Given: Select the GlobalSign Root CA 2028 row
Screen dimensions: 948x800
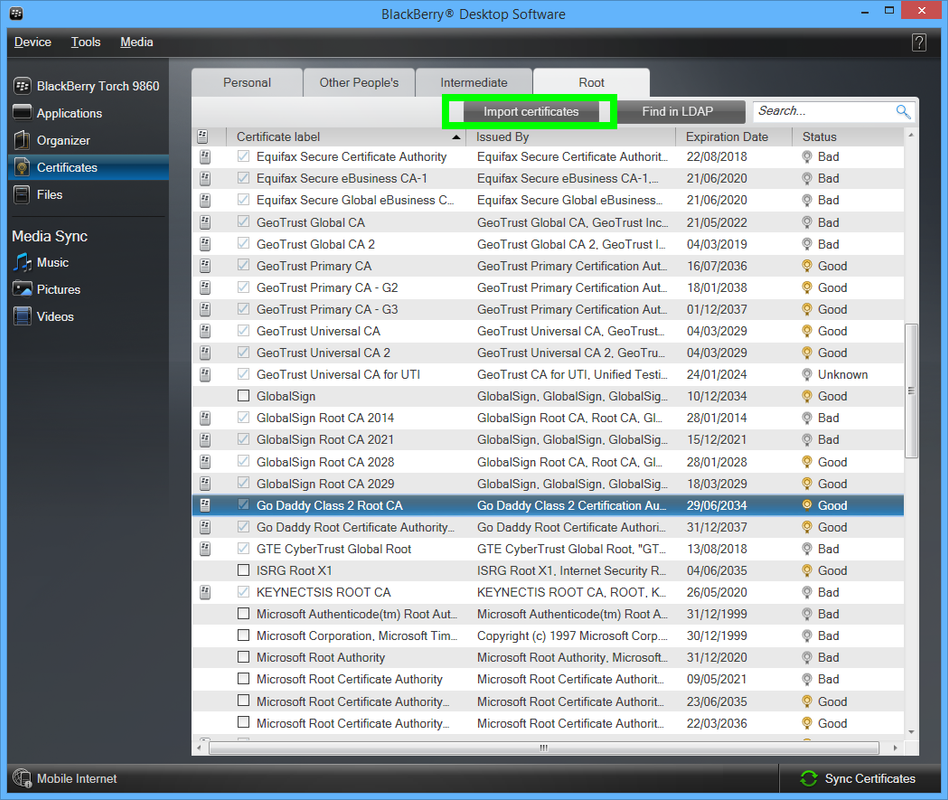Looking at the screenshot, I should point(548,462).
